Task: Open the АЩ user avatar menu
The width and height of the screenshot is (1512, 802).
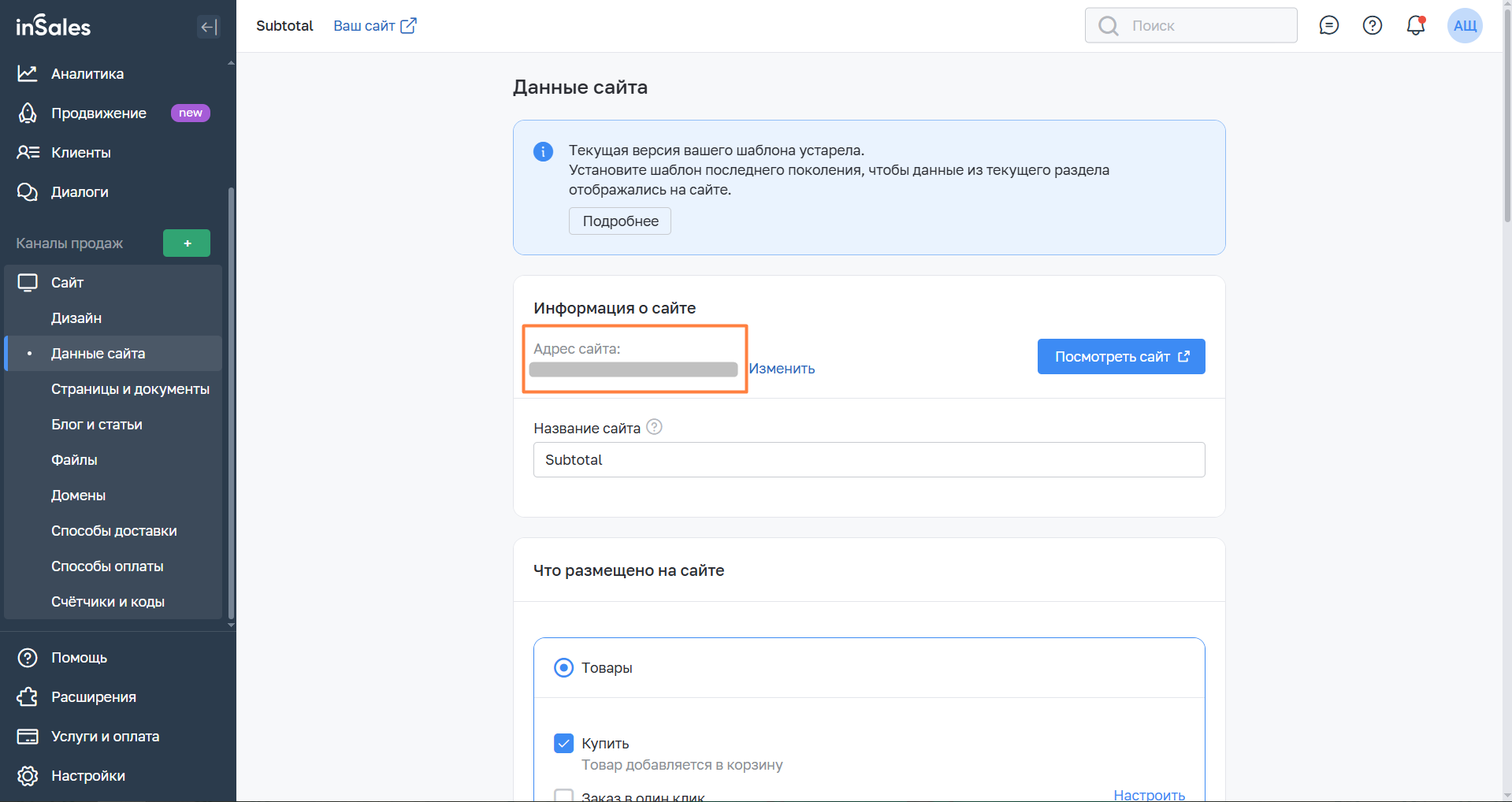Action: [x=1465, y=26]
